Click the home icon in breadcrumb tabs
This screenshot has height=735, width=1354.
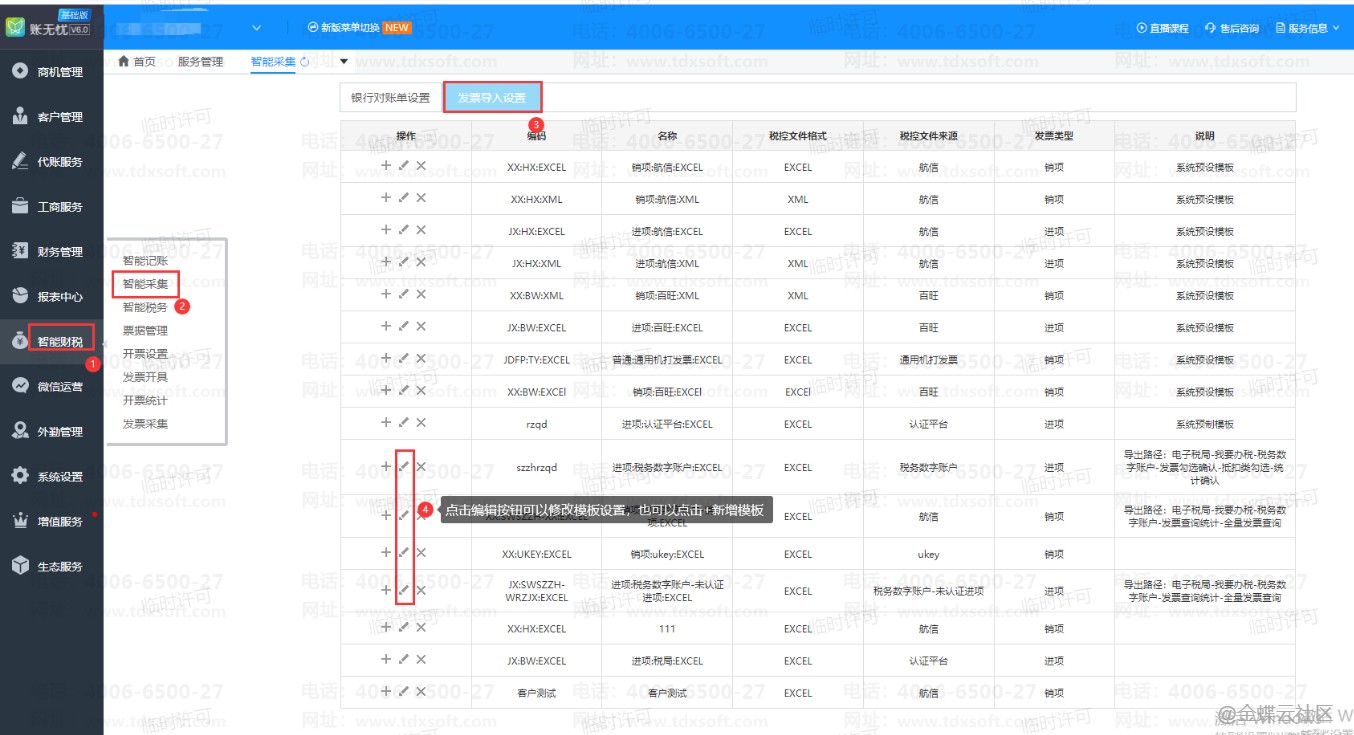tap(124, 62)
